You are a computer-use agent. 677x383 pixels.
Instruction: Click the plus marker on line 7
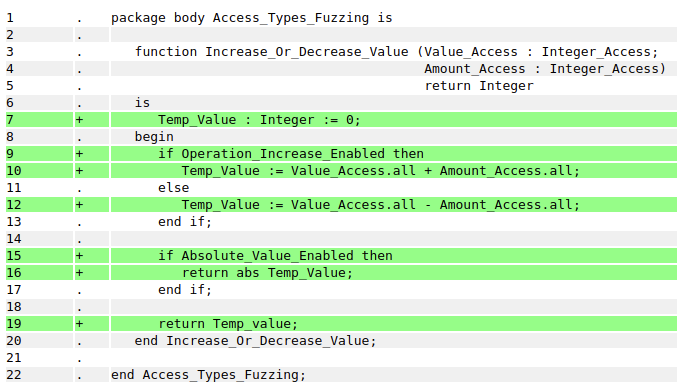pyautogui.click(x=79, y=120)
